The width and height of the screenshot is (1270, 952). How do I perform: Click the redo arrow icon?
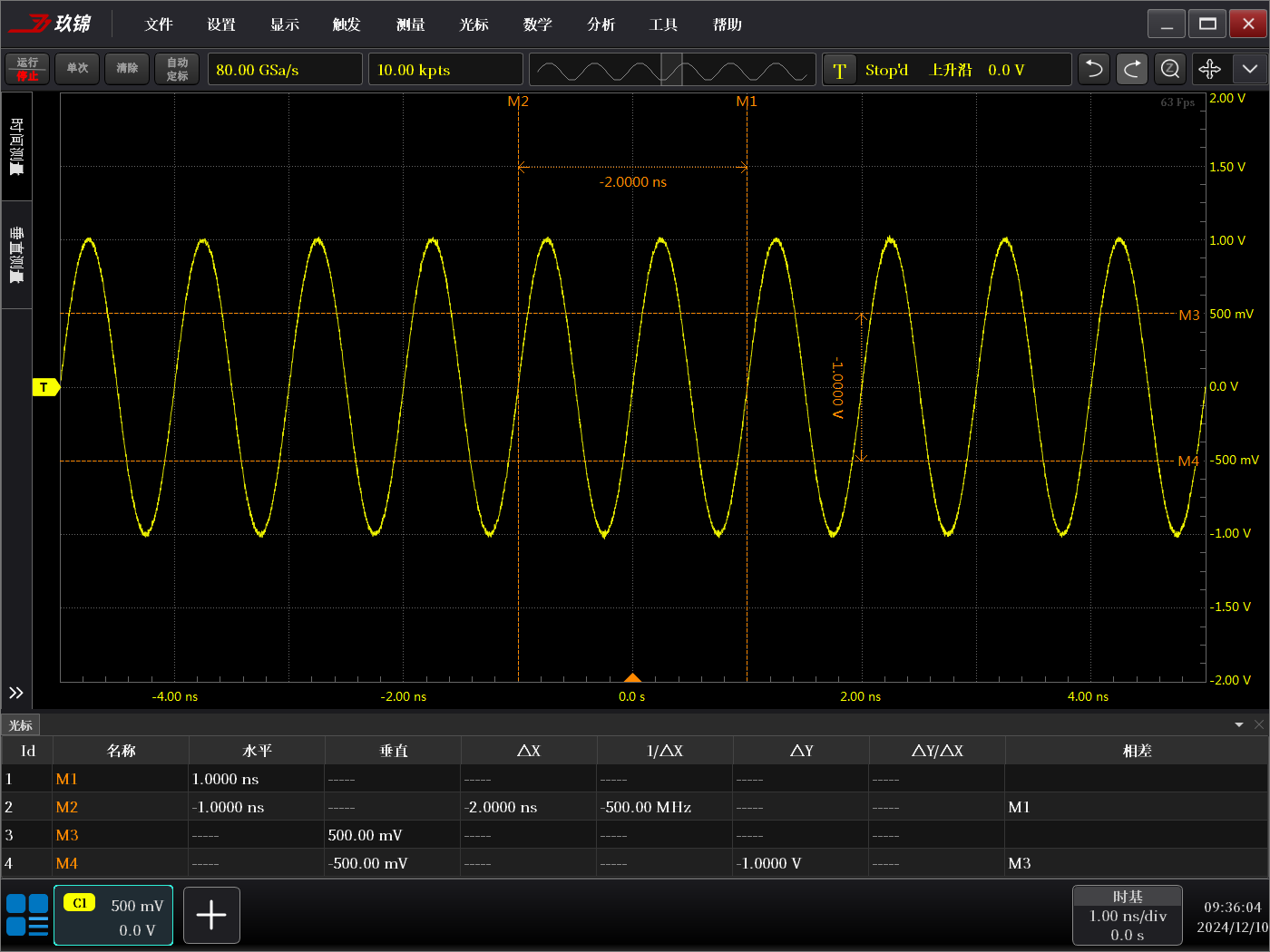[1132, 69]
